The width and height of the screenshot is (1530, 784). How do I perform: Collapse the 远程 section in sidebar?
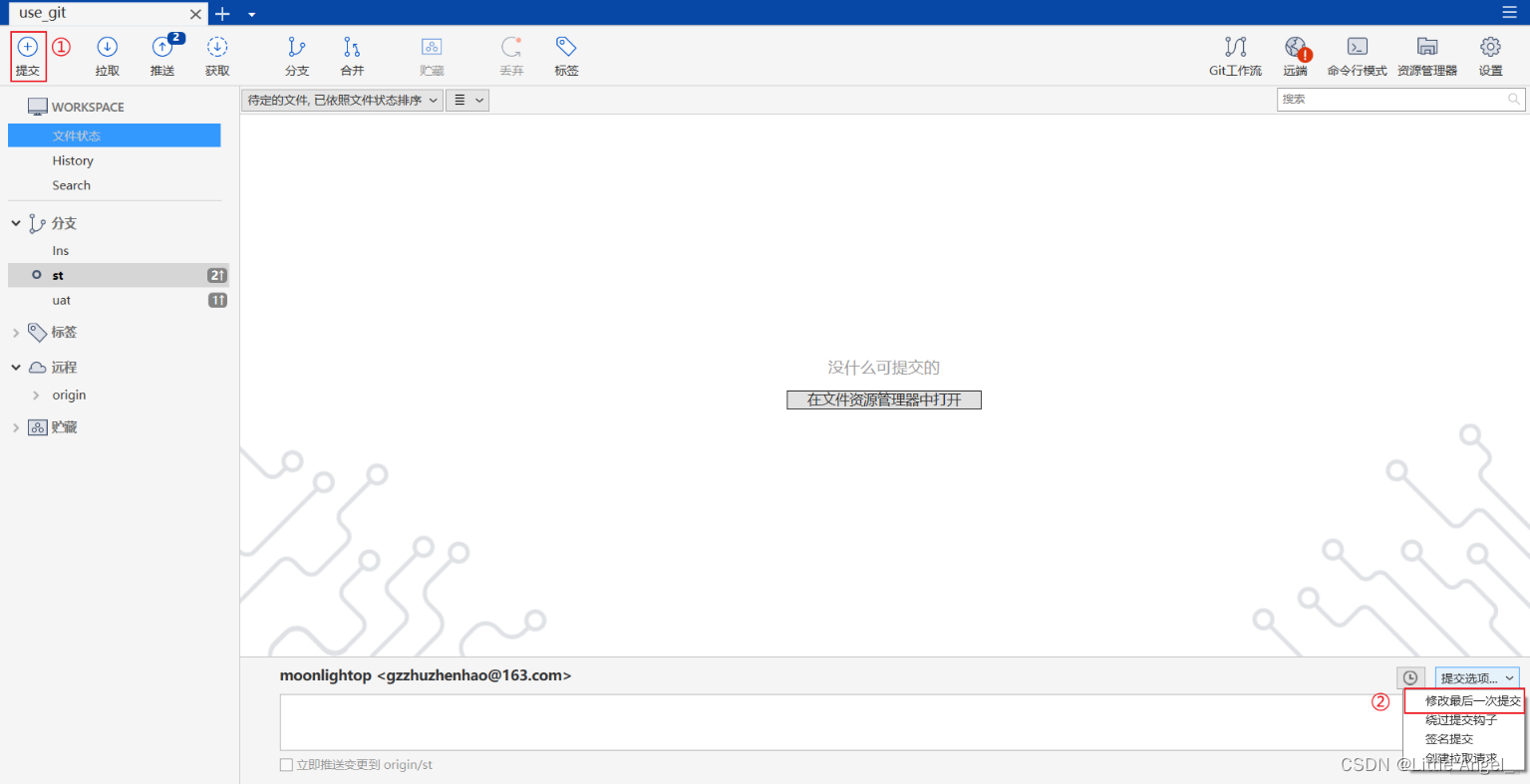click(x=15, y=368)
